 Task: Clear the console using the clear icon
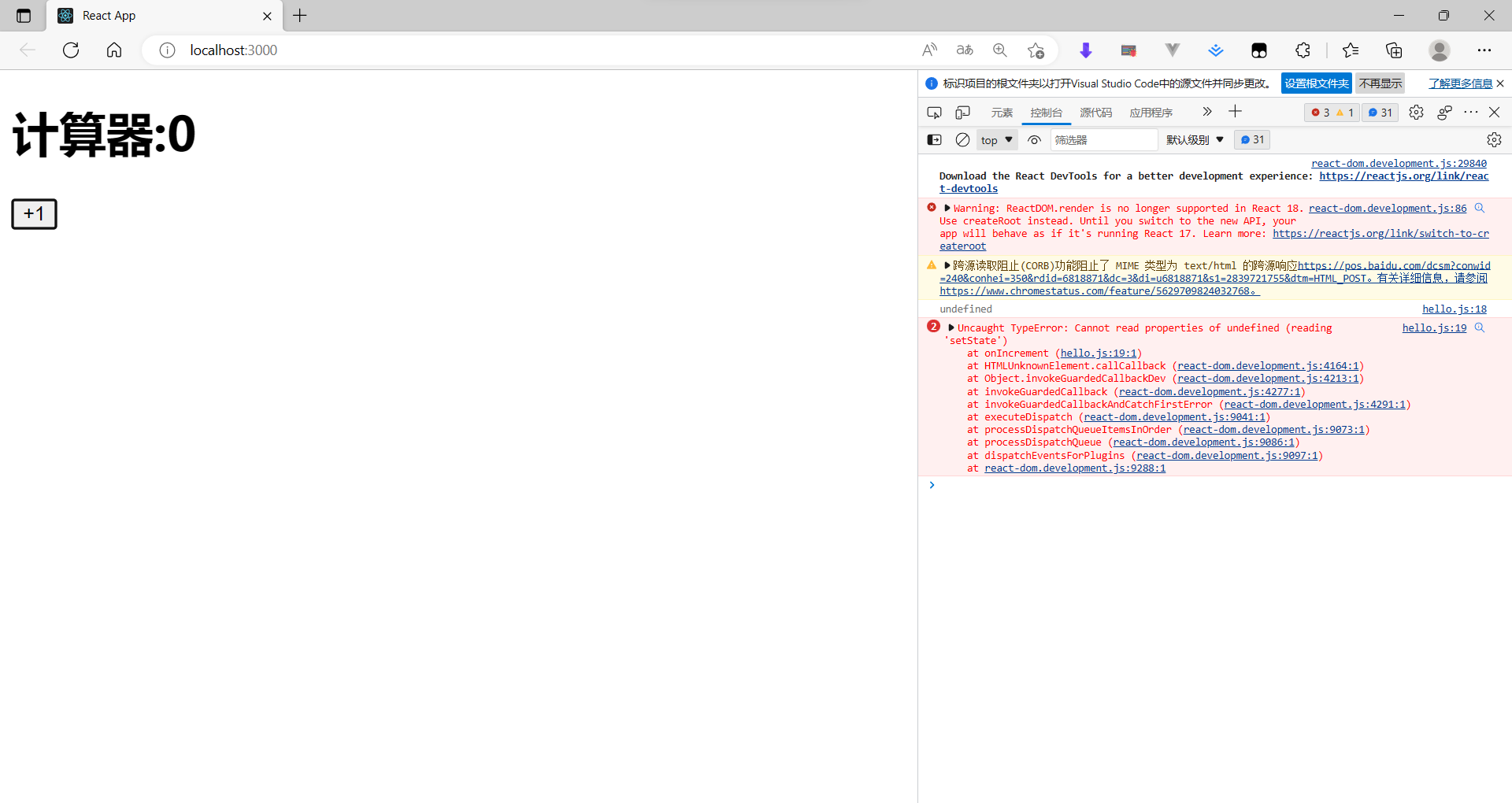pos(962,139)
